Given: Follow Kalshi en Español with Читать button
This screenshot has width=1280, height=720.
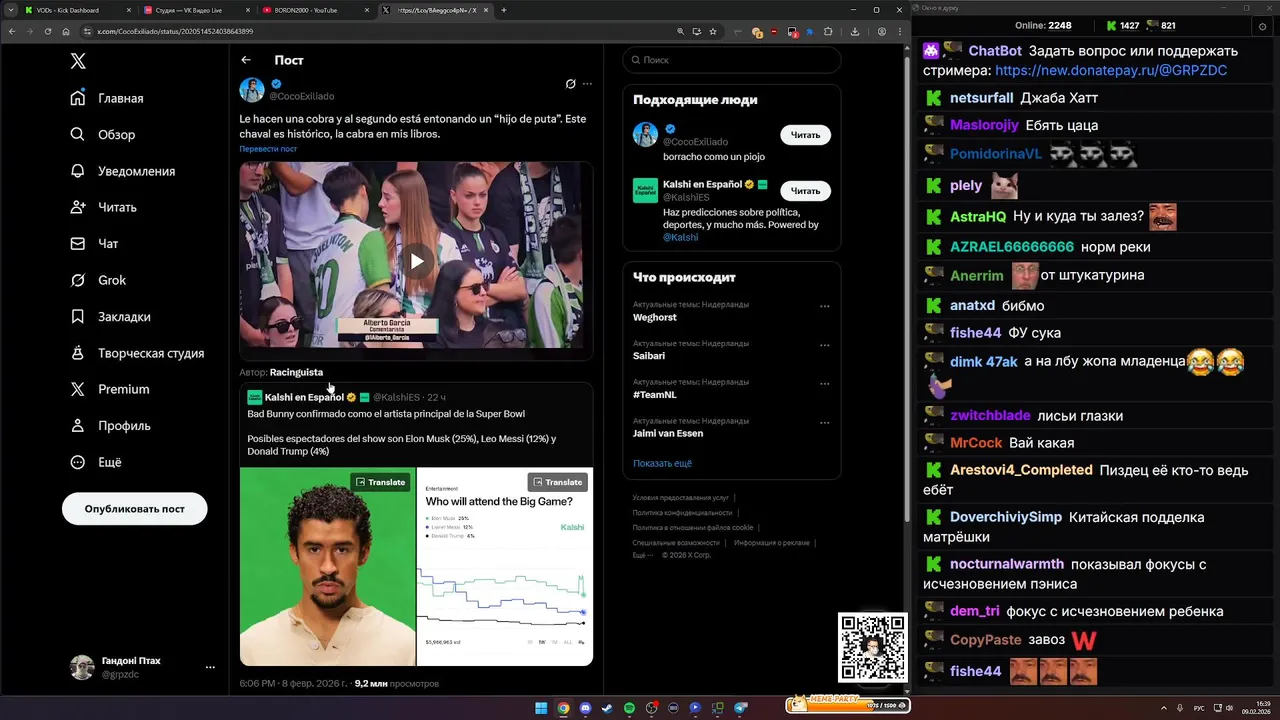Looking at the screenshot, I should pyautogui.click(x=805, y=191).
